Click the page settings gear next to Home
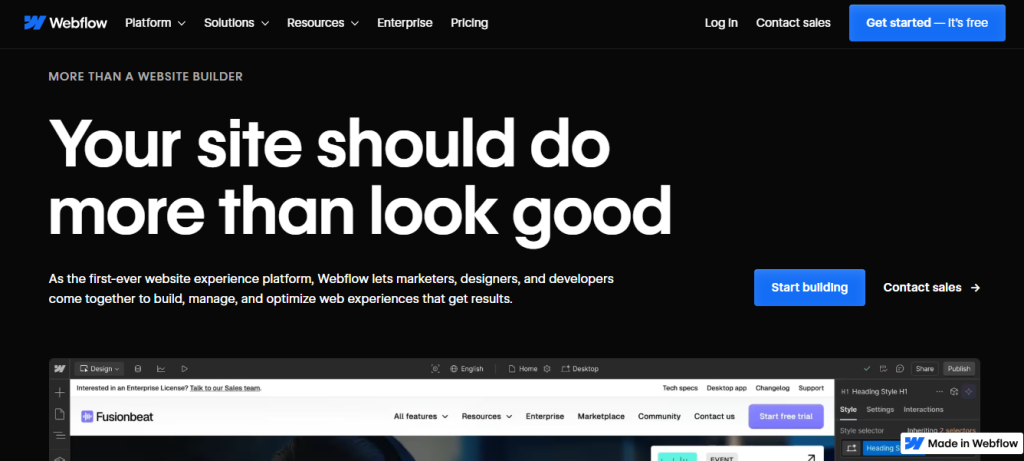 click(x=547, y=369)
